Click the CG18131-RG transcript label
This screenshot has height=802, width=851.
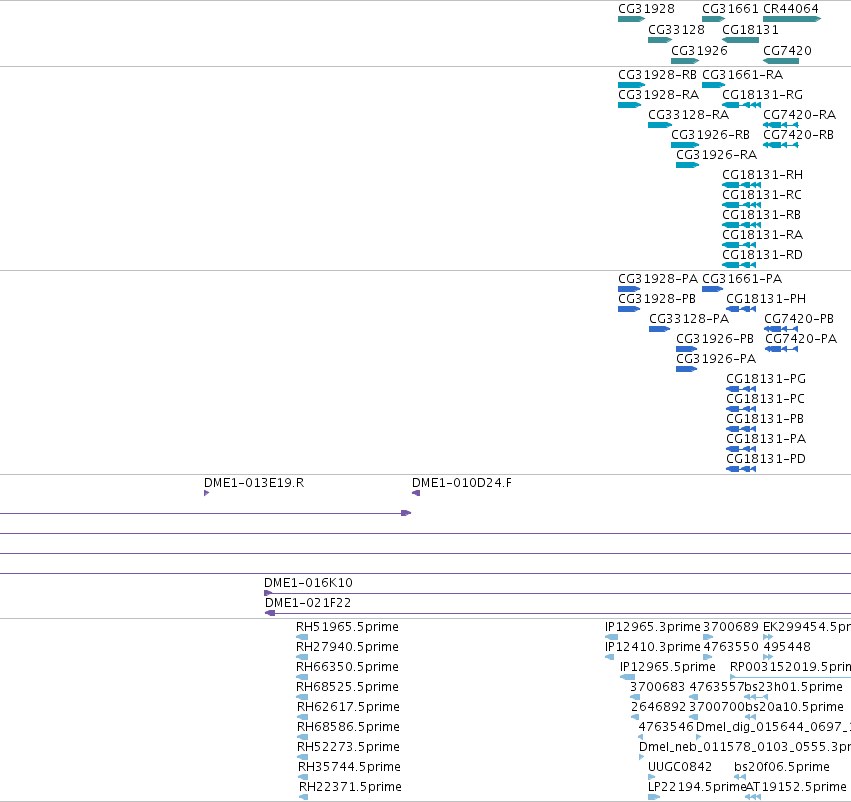click(x=763, y=94)
